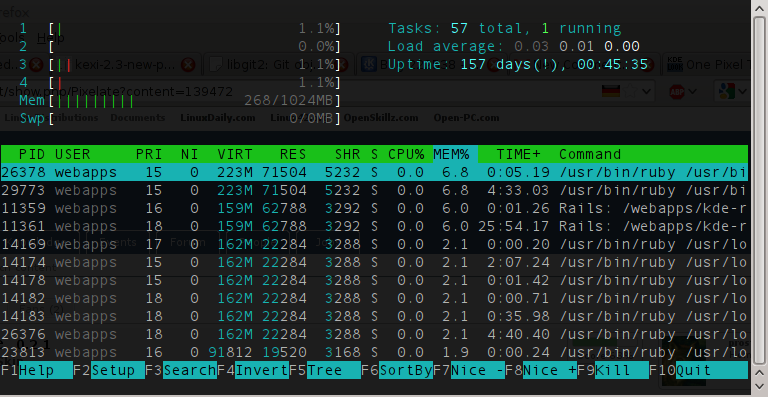Select process row with PID 26376
This screenshot has width=768, height=397.
click(375, 334)
